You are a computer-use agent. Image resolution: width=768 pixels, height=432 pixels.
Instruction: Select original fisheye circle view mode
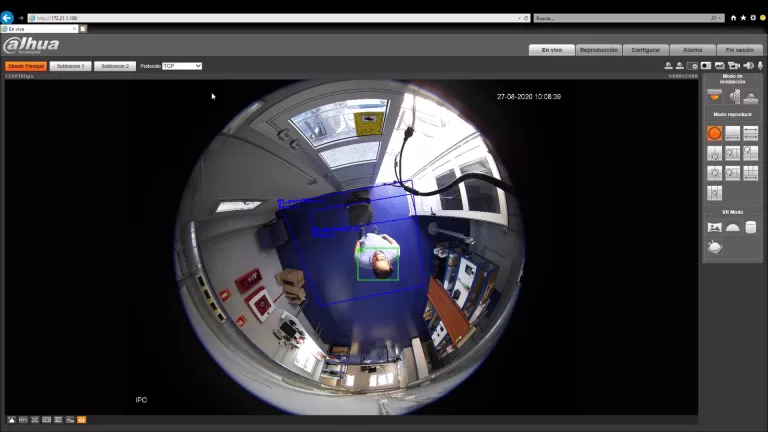pyautogui.click(x=715, y=133)
